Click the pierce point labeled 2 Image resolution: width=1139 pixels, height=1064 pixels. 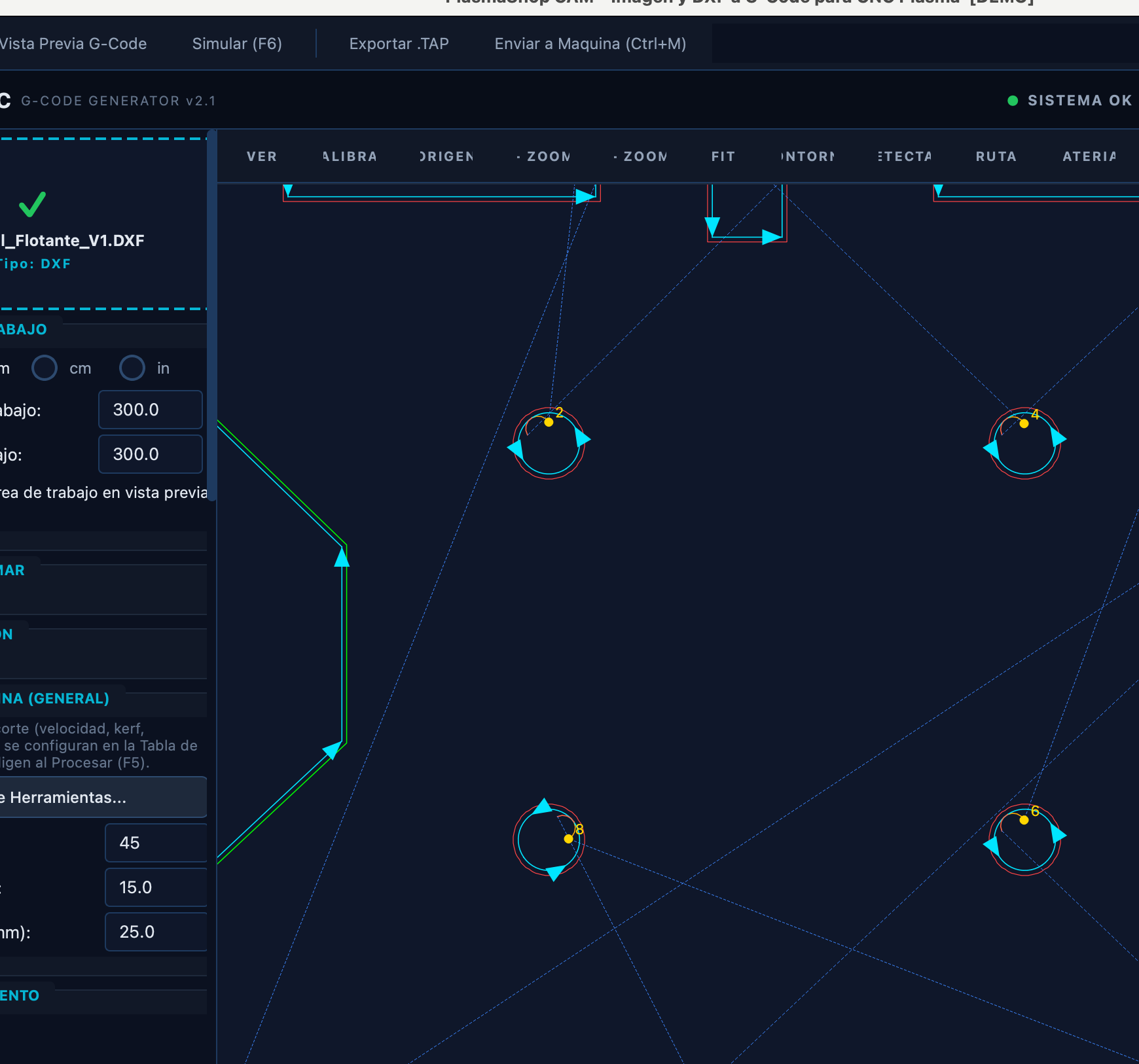tap(549, 422)
